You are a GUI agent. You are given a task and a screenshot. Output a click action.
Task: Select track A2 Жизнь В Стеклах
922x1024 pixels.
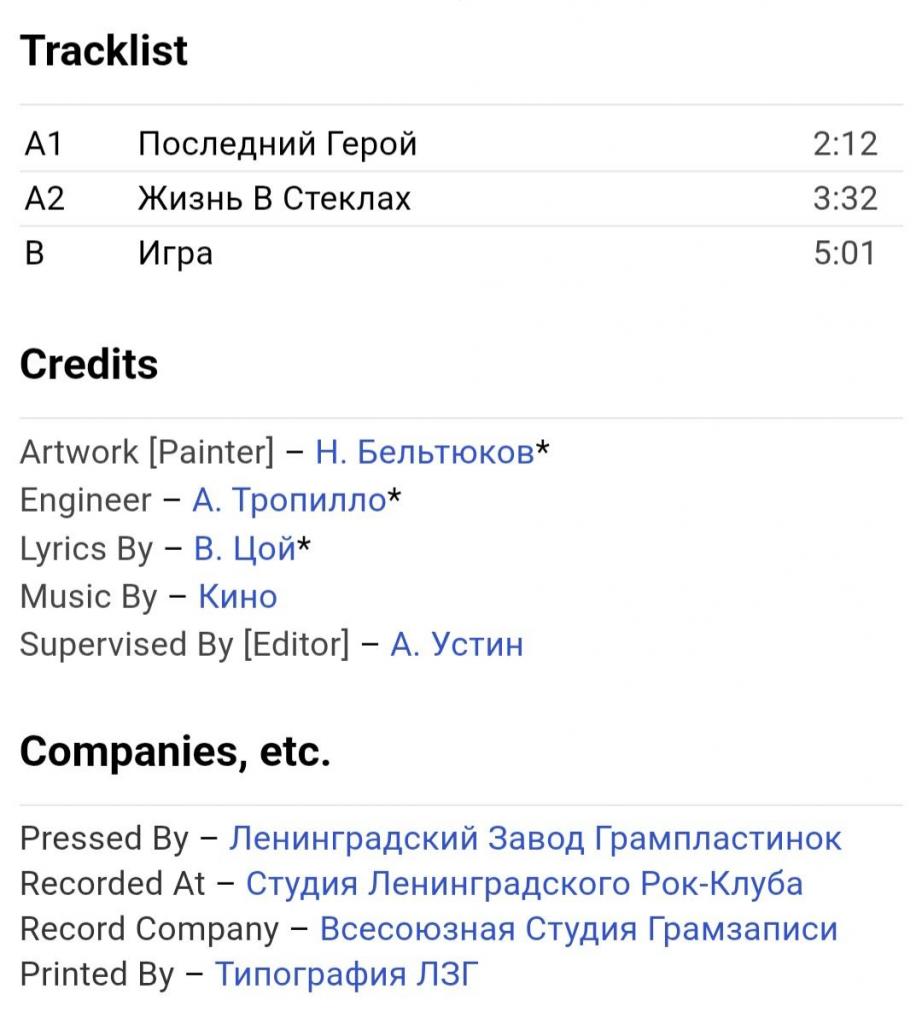[x=461, y=199]
